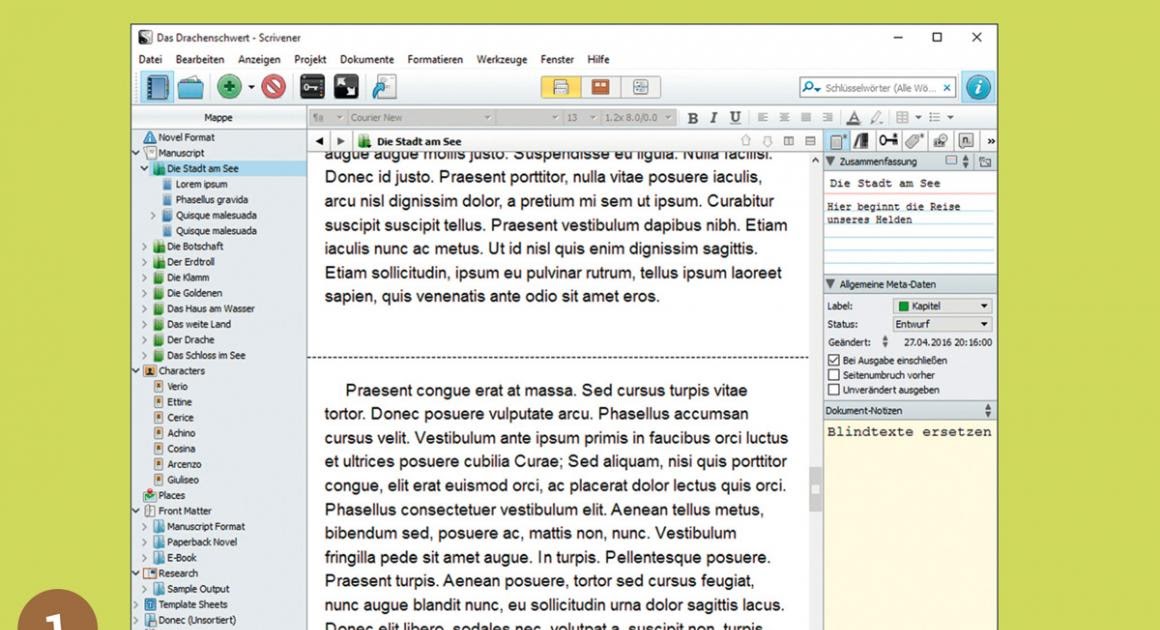Toggle the Binder (Mappe) toolbar icon
This screenshot has height=630, width=1160.
157,87
